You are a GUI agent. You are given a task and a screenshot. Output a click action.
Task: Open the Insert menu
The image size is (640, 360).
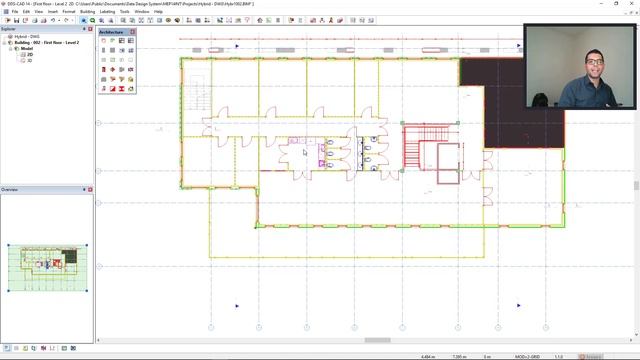click(x=53, y=11)
